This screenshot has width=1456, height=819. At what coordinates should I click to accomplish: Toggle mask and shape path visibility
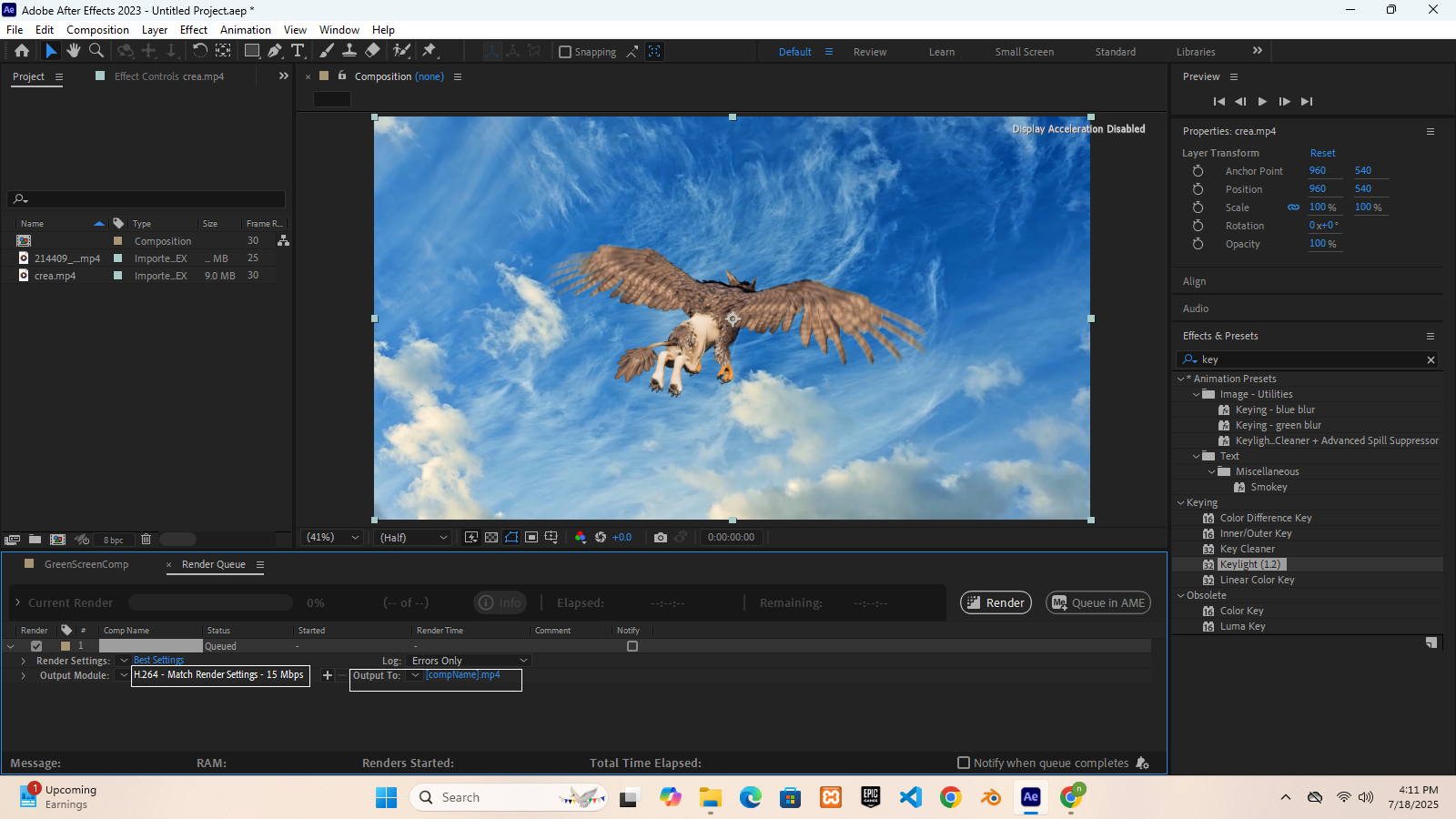[511, 538]
